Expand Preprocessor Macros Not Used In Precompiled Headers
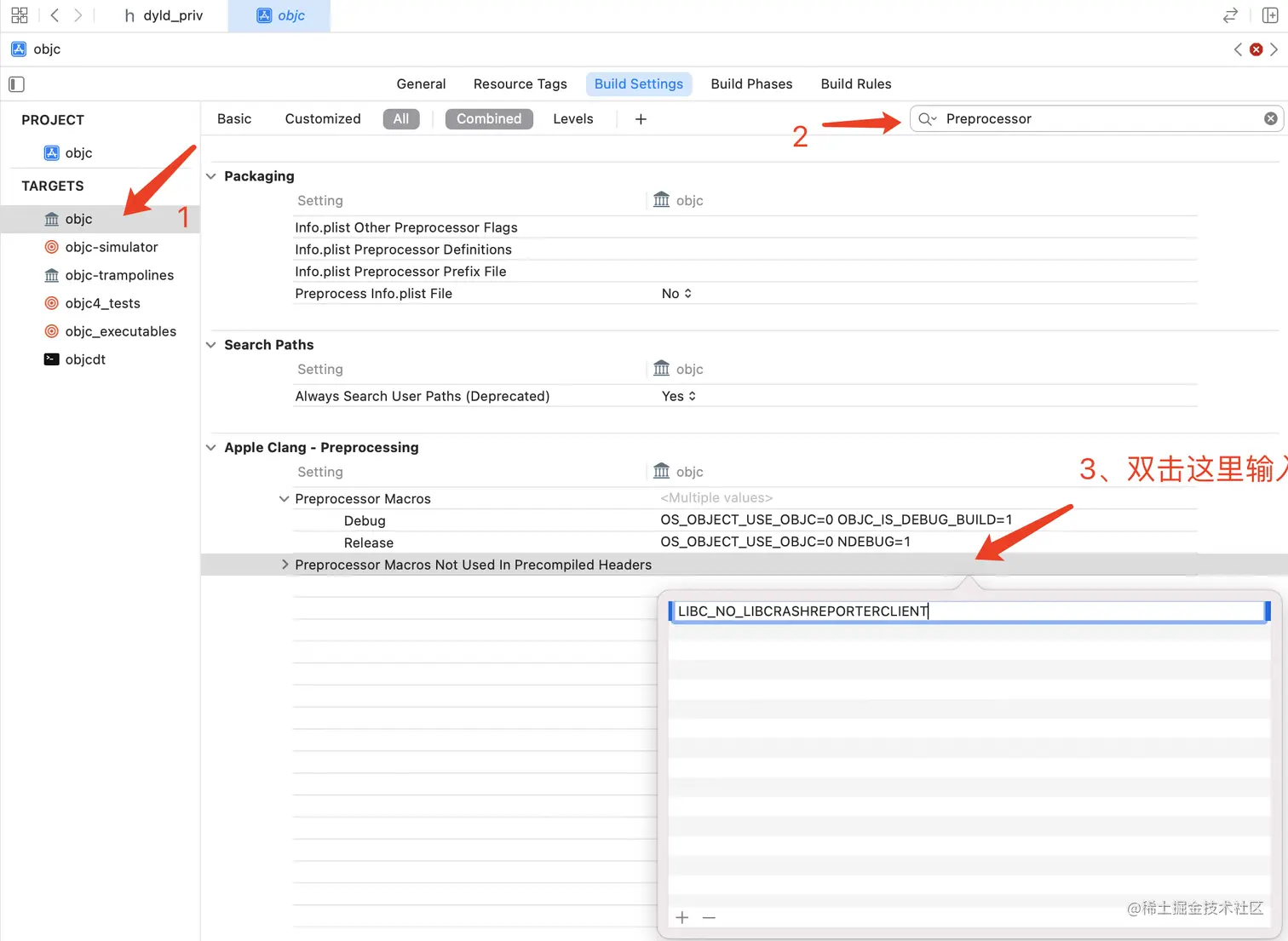 (x=285, y=565)
